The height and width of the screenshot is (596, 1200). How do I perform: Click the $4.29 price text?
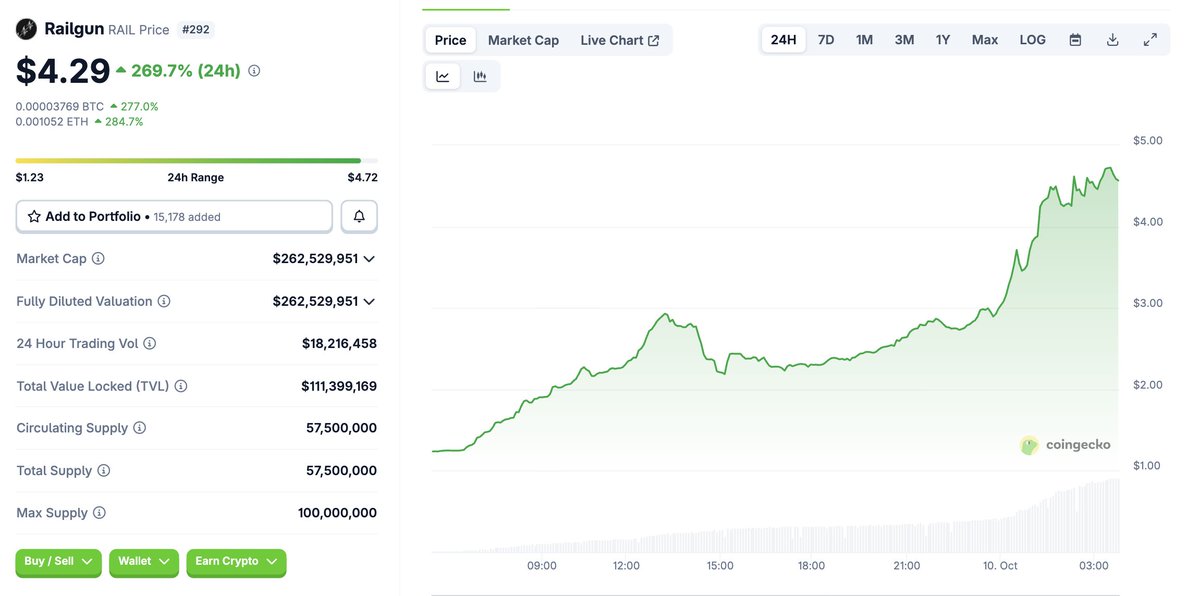point(62,71)
